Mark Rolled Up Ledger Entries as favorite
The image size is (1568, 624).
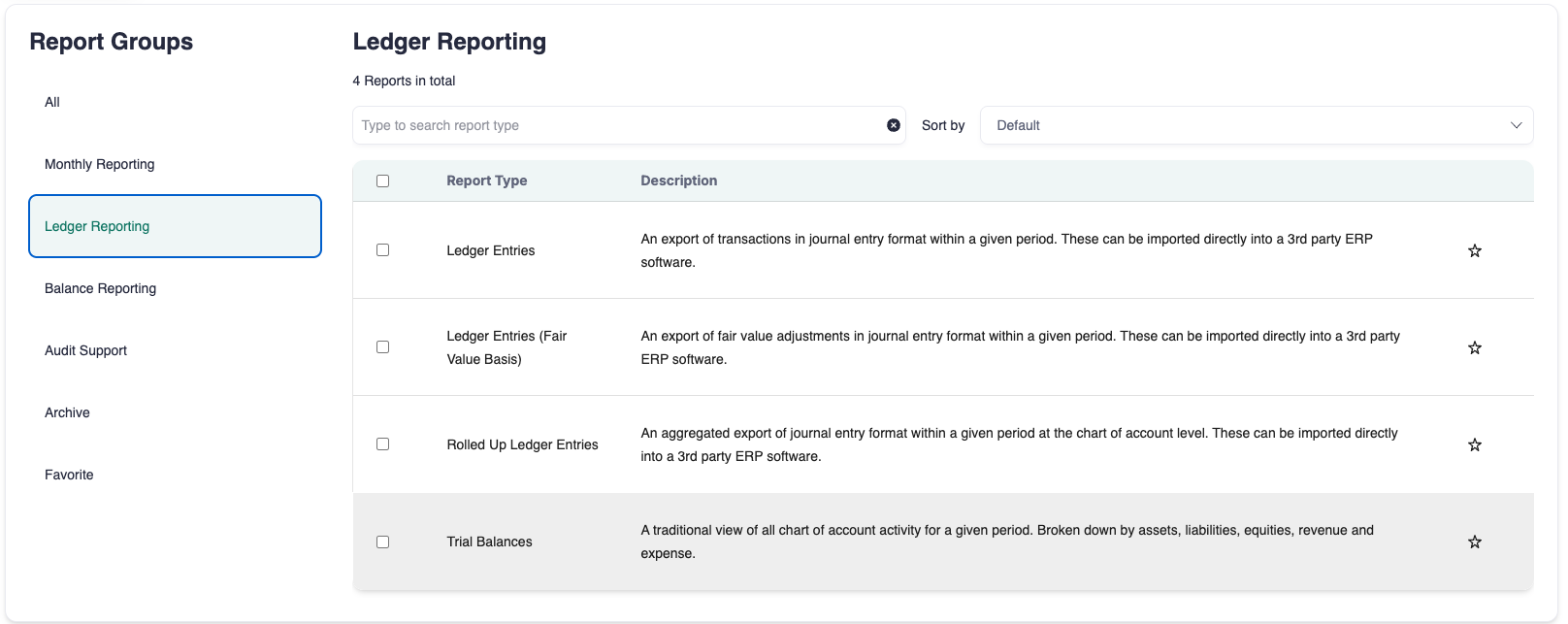[x=1474, y=444]
